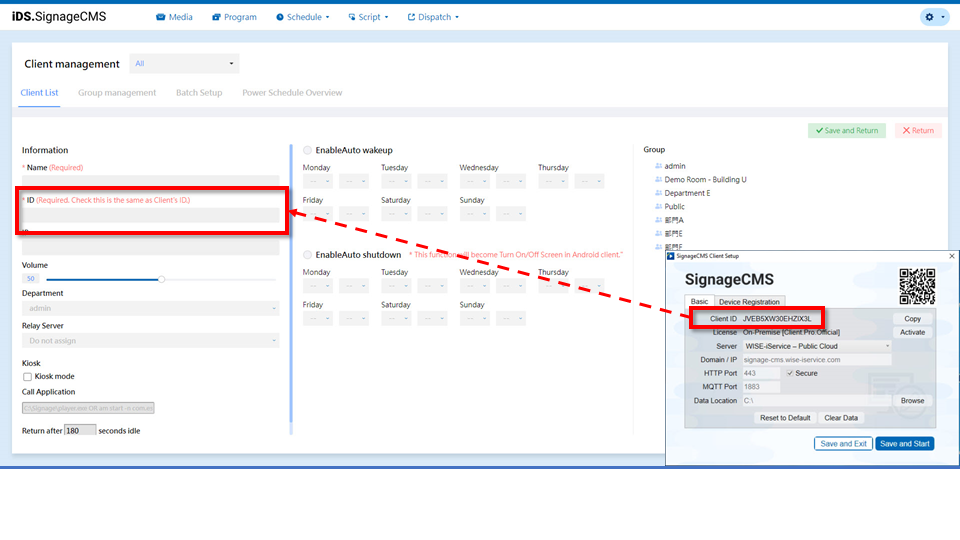This screenshot has height=540, width=960.
Task: Click the Save and Return button
Action: tap(846, 131)
